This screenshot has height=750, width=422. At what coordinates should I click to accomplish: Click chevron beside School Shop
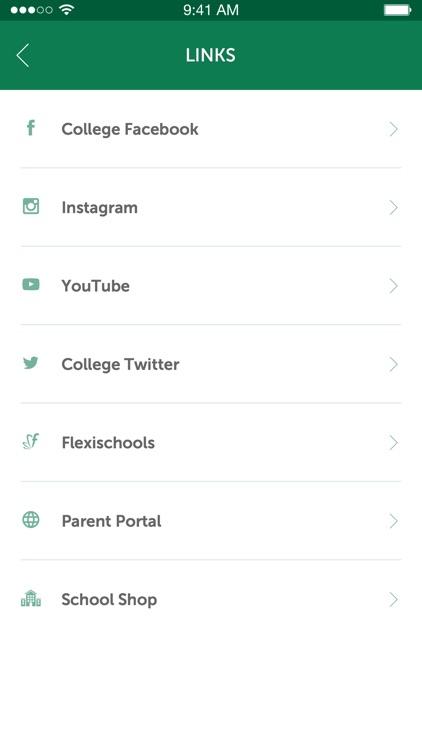pyautogui.click(x=393, y=599)
